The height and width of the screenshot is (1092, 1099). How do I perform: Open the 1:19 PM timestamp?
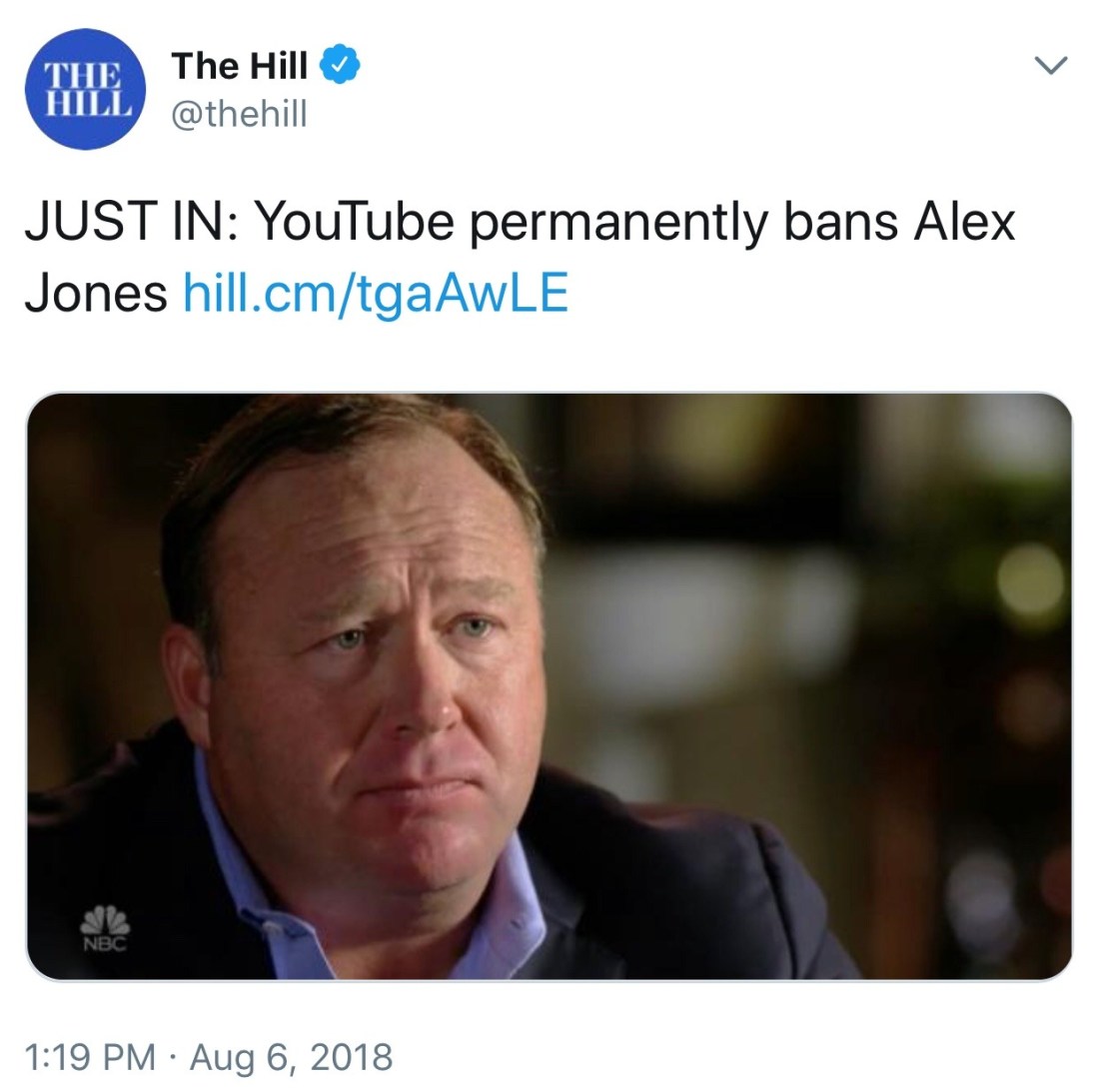[x=90, y=1056]
